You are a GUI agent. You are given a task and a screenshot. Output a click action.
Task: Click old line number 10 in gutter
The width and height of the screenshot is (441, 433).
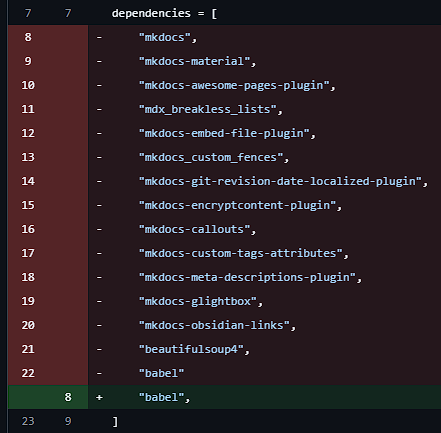(x=28, y=85)
